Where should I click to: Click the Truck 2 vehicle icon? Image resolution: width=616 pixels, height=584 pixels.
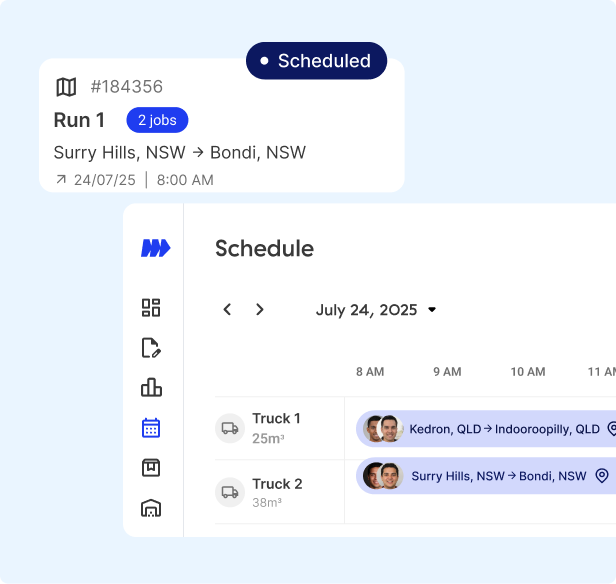coord(230,492)
